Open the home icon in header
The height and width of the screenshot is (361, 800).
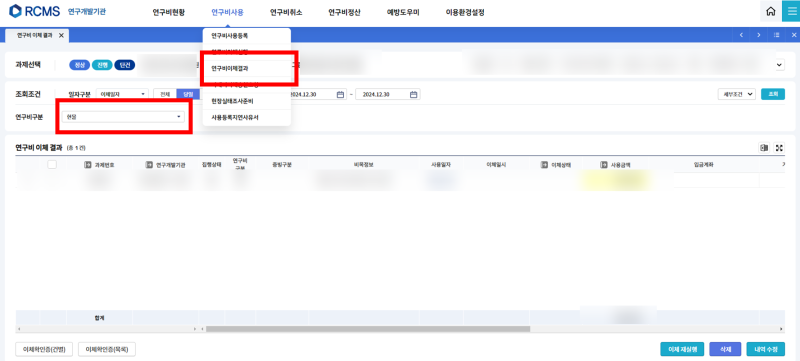[770, 12]
